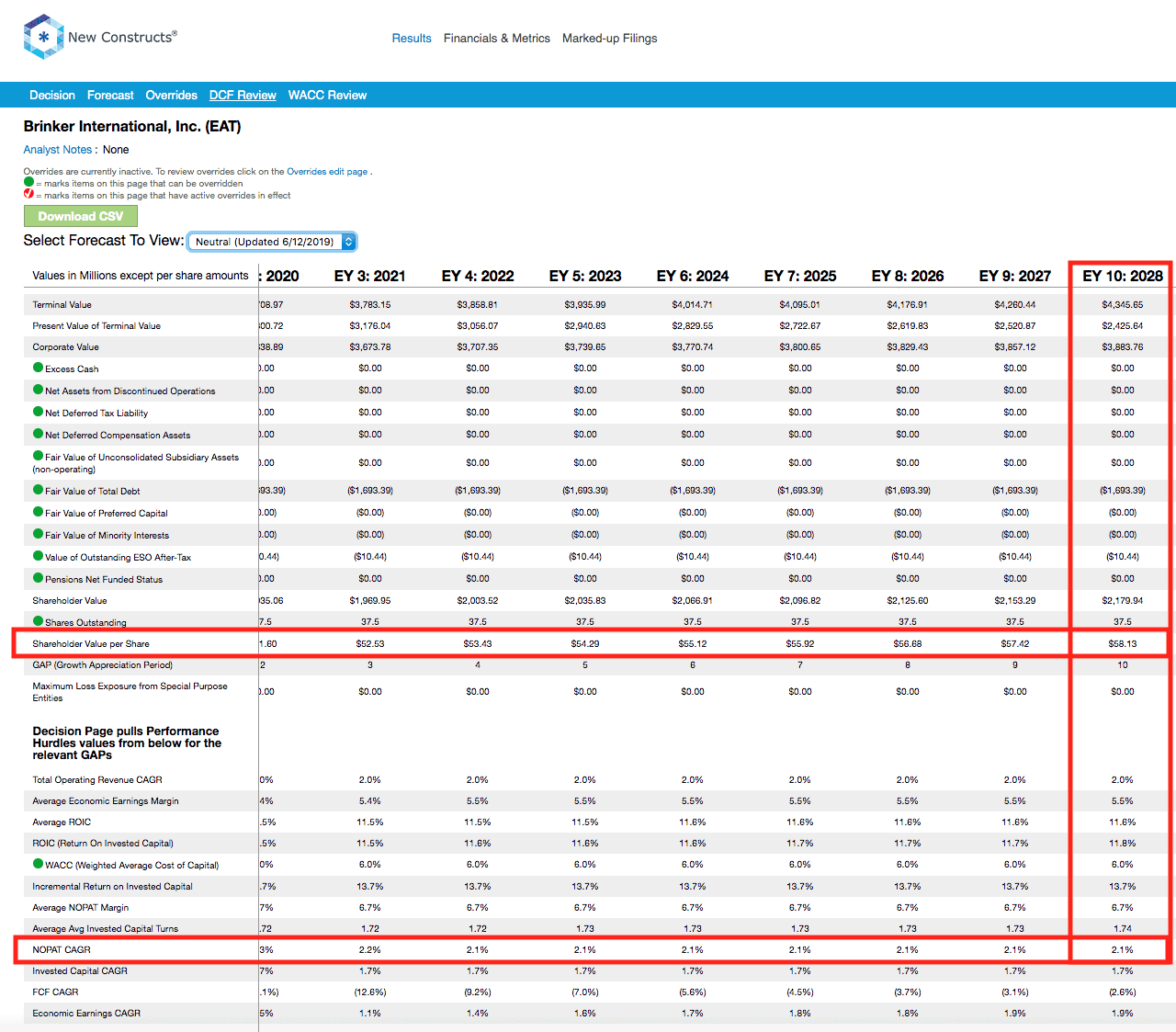Click Total Operating Revenue CAGR label
Viewport: 1176px width, 1032px height.
(x=97, y=780)
